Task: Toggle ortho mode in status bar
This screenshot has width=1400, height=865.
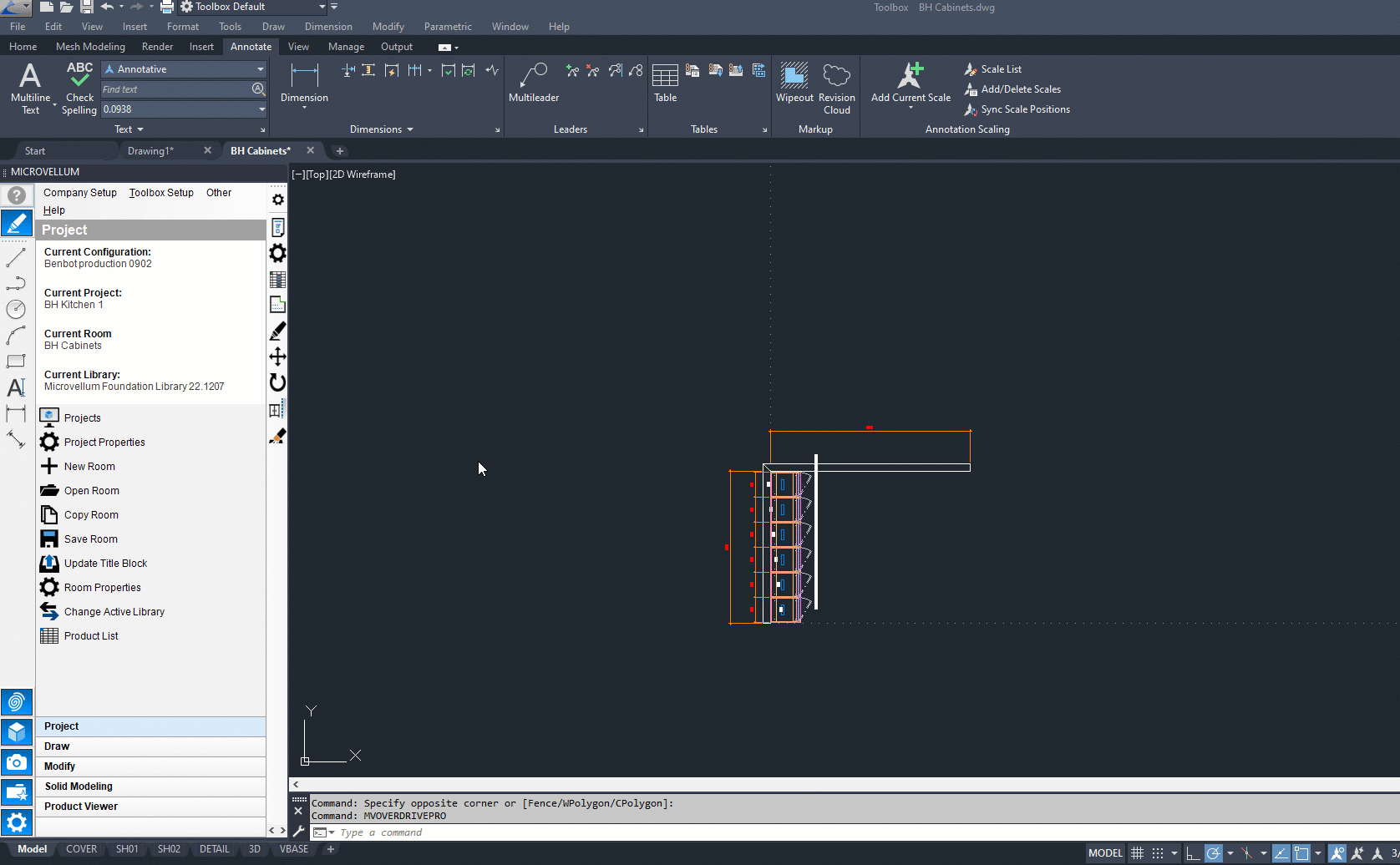Action: pyautogui.click(x=1193, y=853)
